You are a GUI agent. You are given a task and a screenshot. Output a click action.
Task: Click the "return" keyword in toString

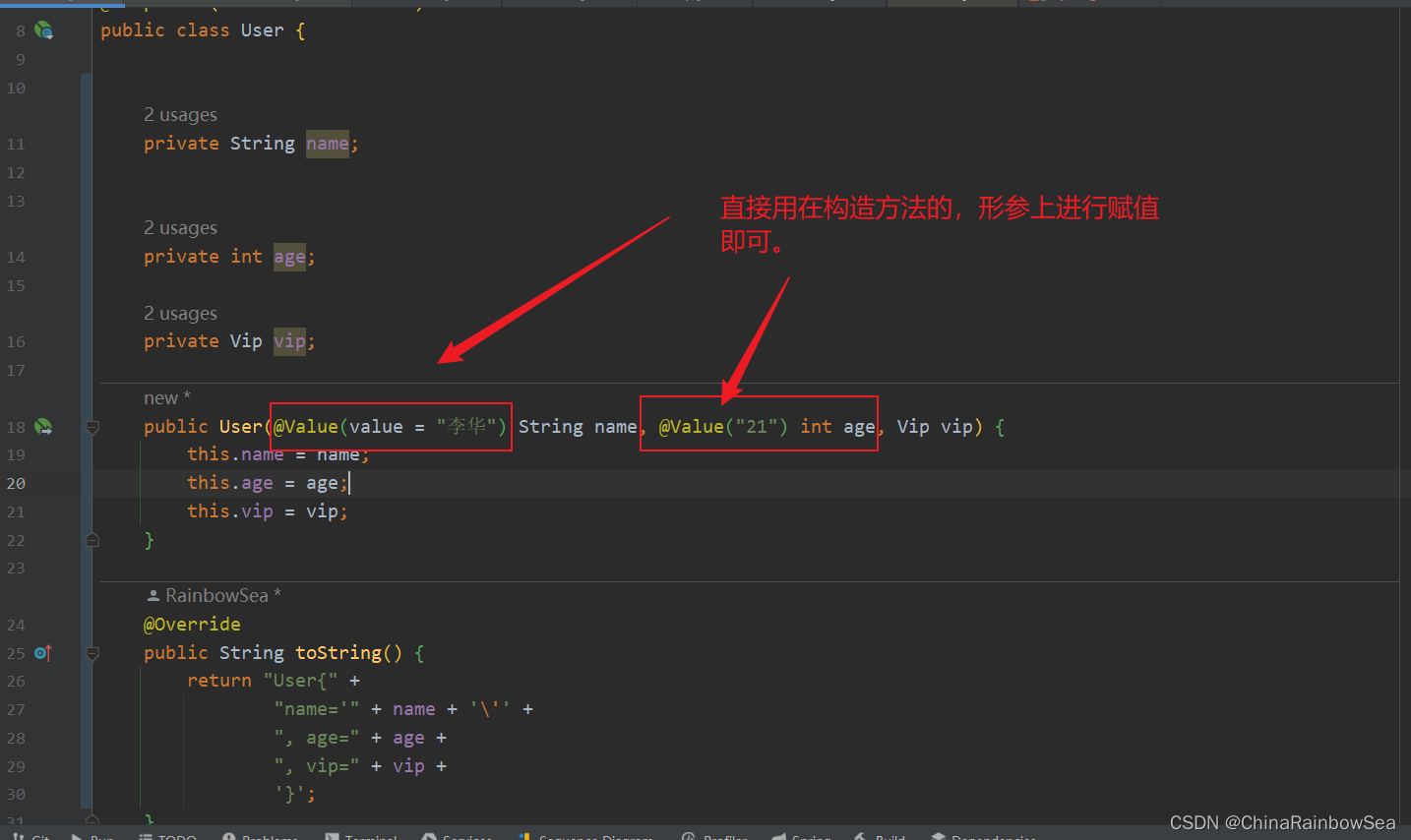pyautogui.click(x=219, y=681)
